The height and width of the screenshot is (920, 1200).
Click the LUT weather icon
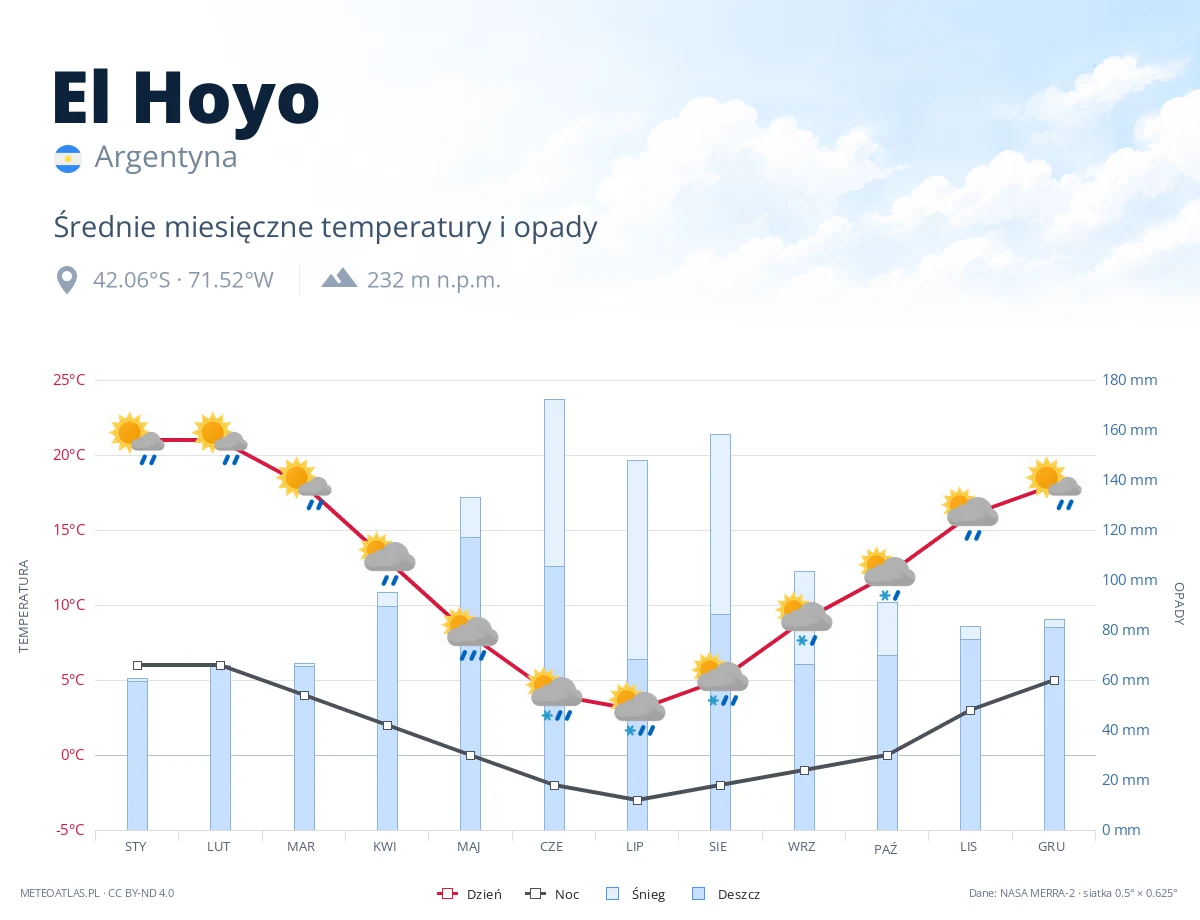pyautogui.click(x=220, y=439)
